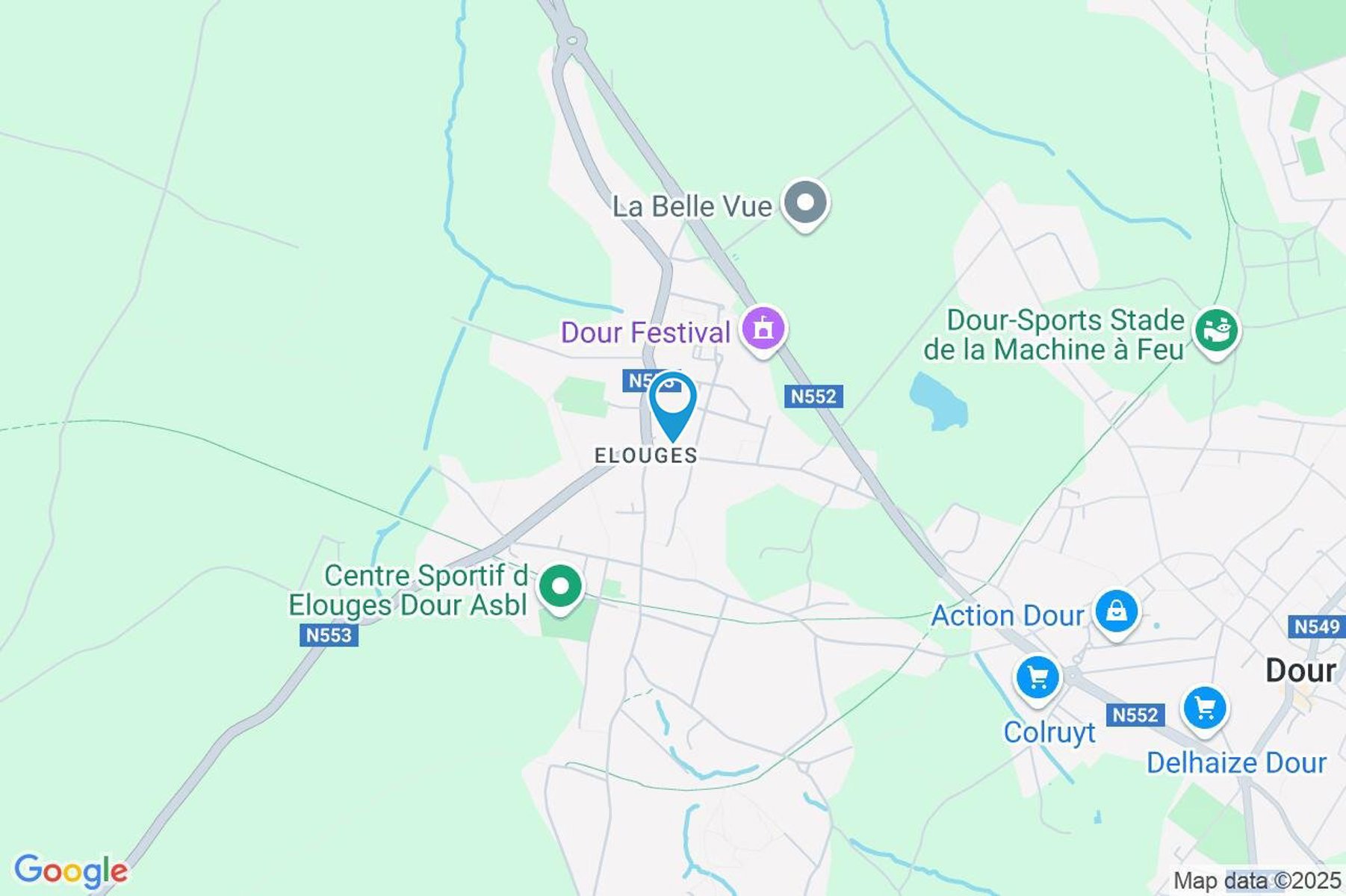Click the N553 road badge

click(329, 635)
